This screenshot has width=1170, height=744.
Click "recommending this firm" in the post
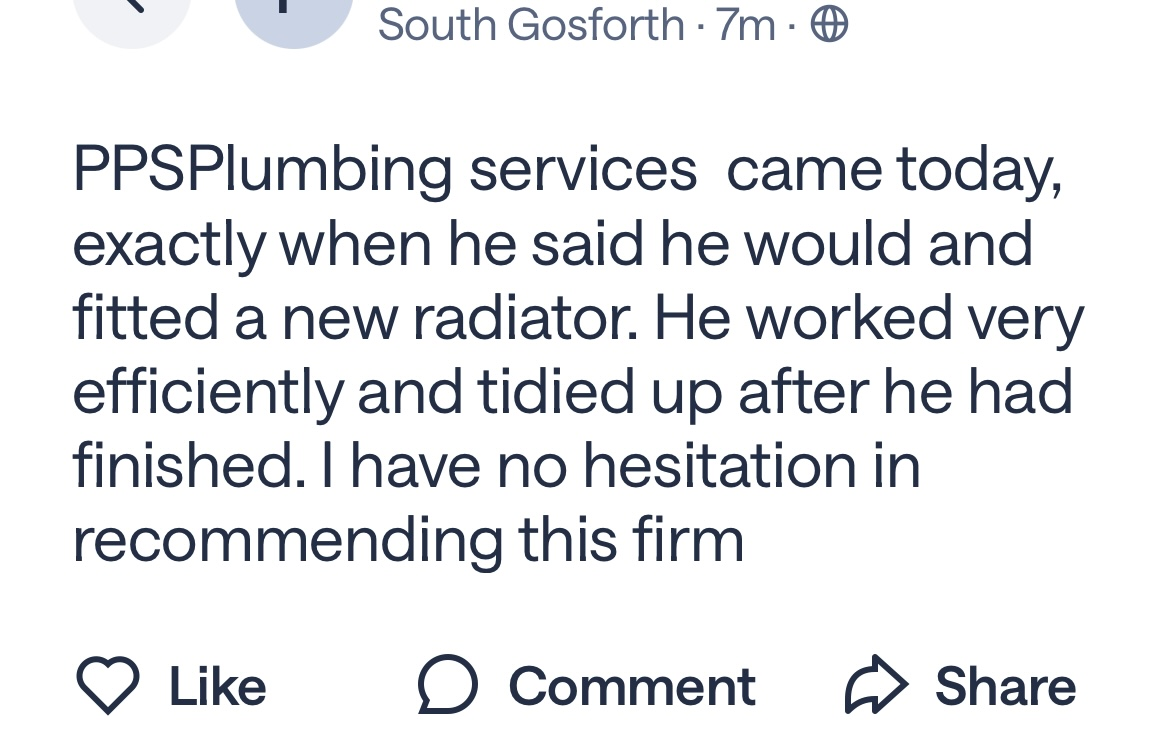(x=408, y=540)
